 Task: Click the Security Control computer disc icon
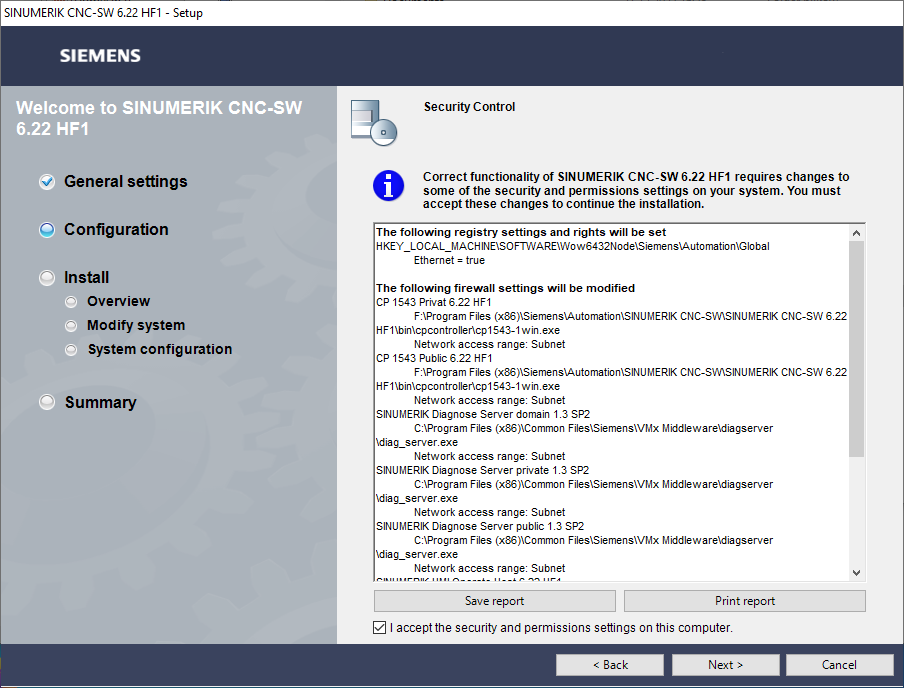pos(373,122)
